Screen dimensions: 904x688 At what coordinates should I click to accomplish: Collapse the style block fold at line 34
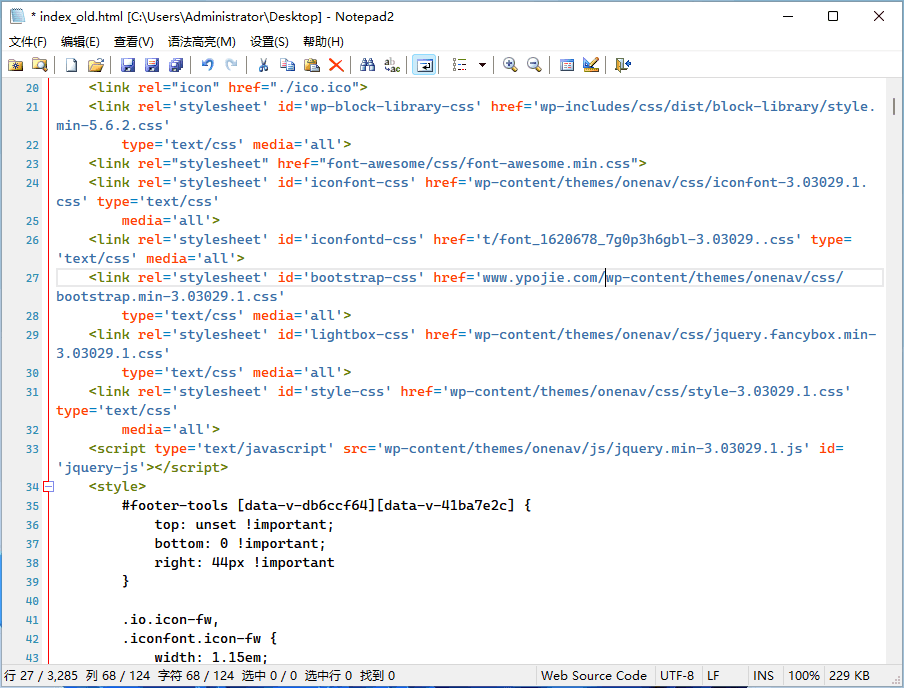[x=47, y=487]
